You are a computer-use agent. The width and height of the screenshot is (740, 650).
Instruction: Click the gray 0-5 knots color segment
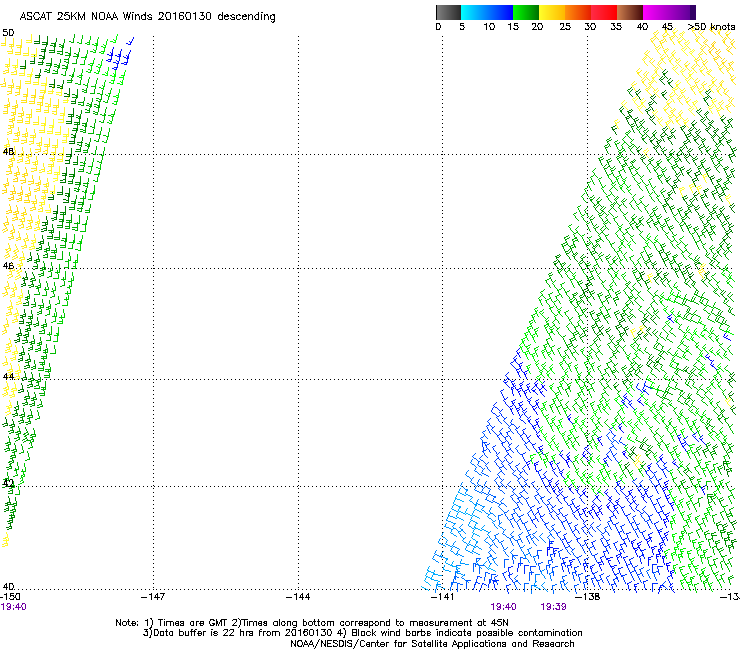click(x=448, y=12)
